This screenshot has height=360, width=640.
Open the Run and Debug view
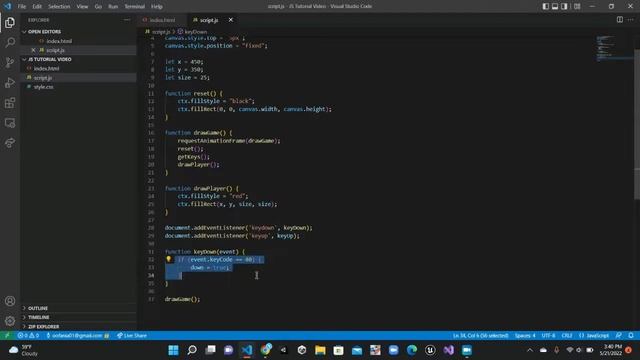[x=10, y=82]
